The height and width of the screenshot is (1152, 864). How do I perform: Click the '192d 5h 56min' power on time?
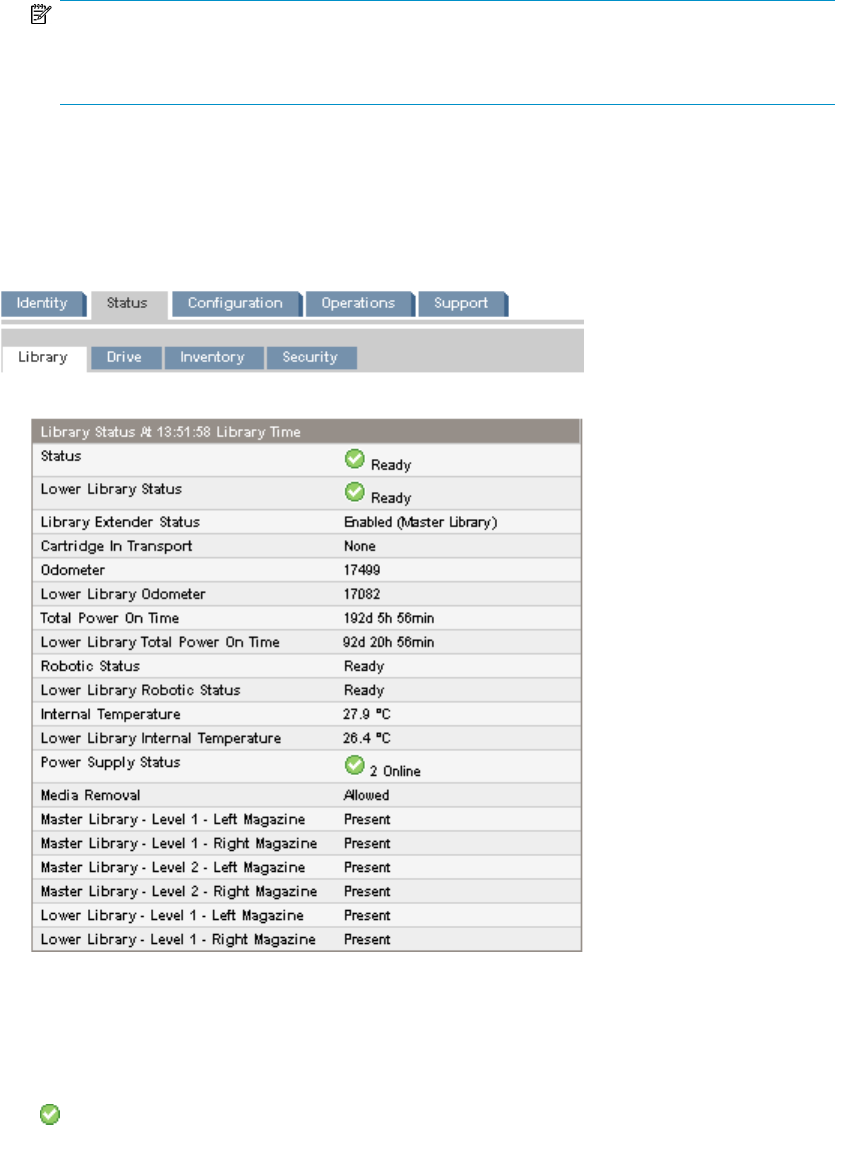(389, 619)
